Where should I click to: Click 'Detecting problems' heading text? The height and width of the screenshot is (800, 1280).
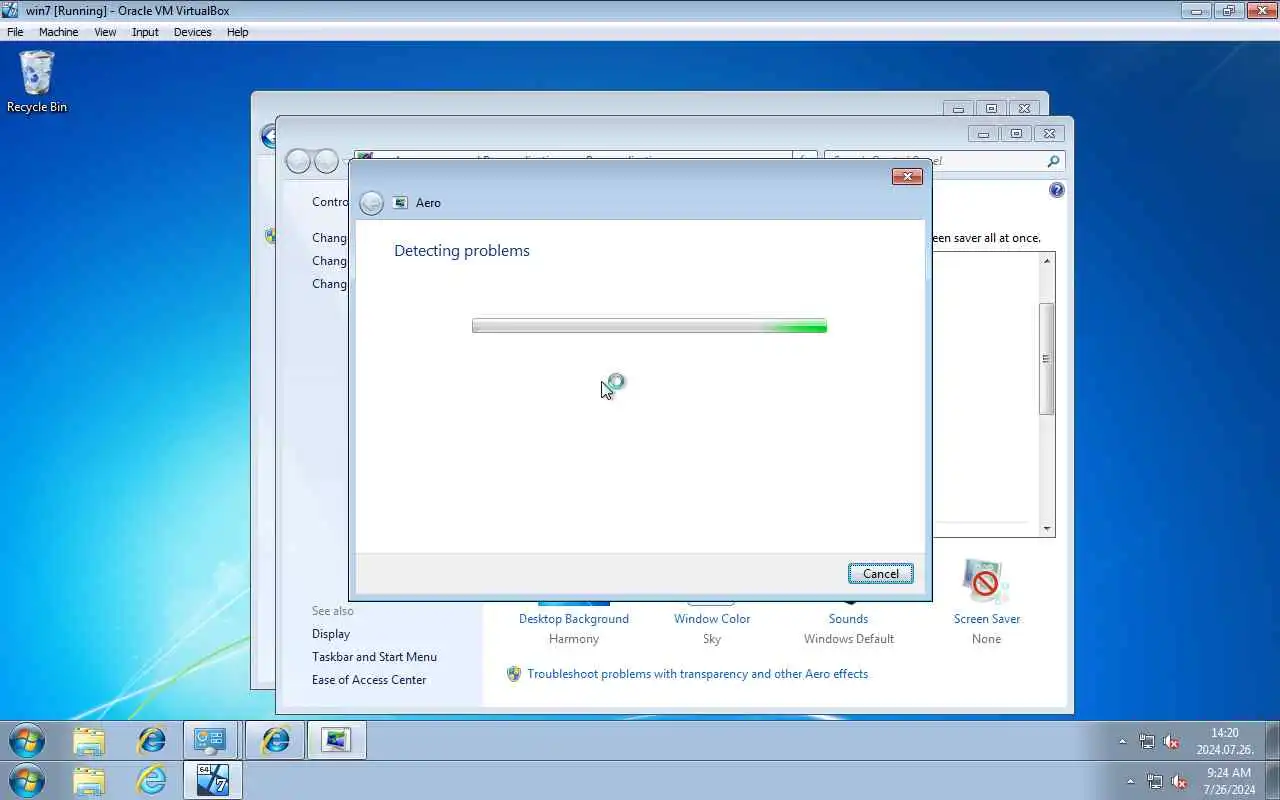462,251
